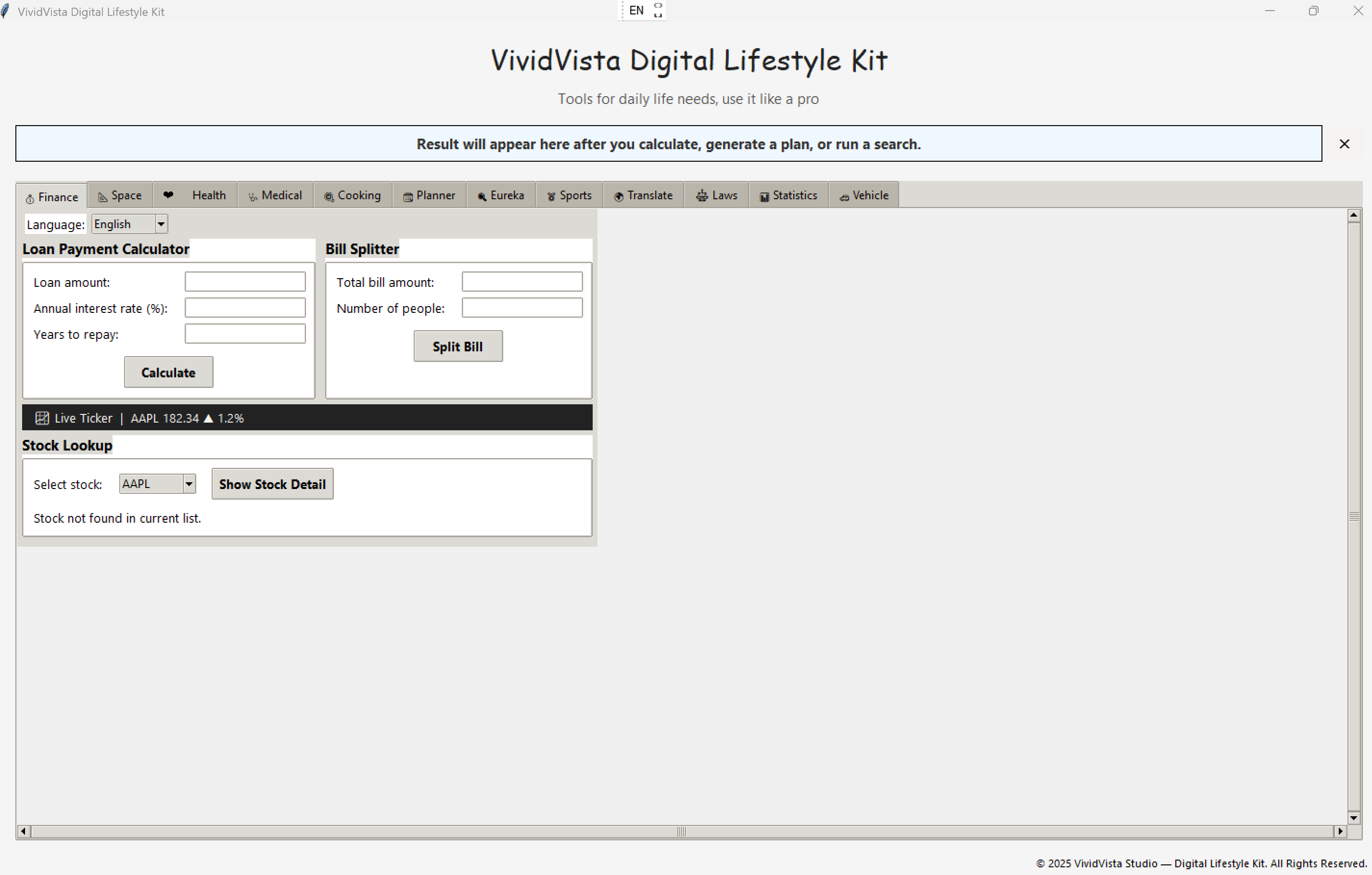Click the globe icon on the Translate tab
The width and height of the screenshot is (1372, 875).
pos(618,196)
